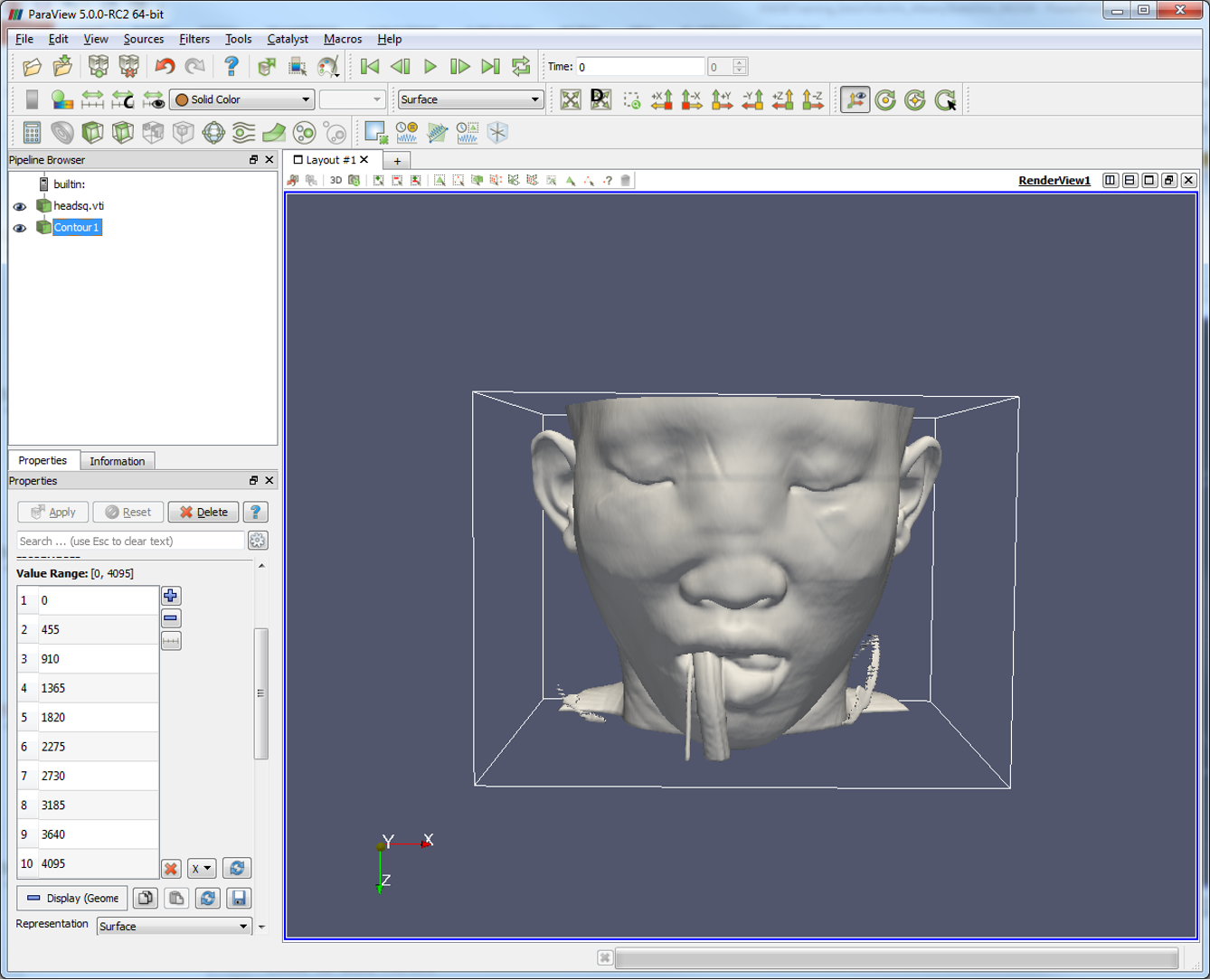Go to first frame
Image resolution: width=1210 pixels, height=980 pixels.
click(x=370, y=67)
